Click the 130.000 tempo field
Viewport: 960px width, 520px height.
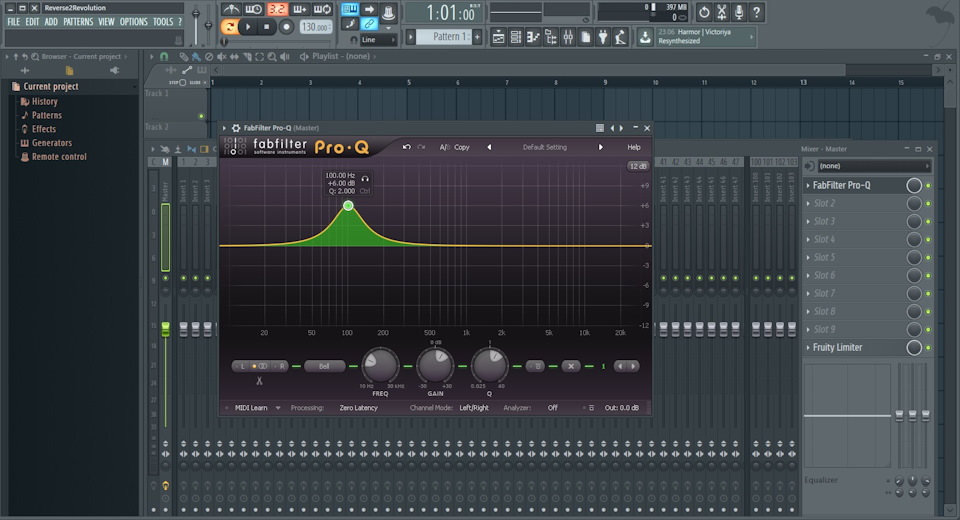[x=316, y=27]
